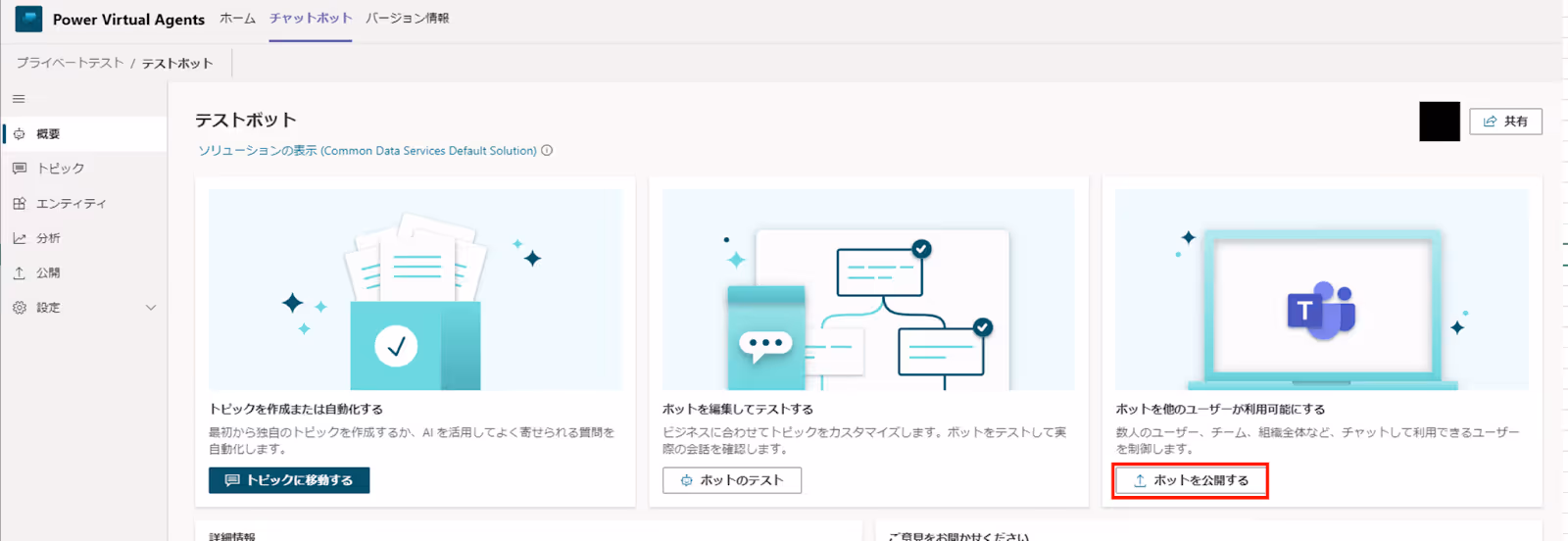Click the トピック chat icon

coord(20,169)
